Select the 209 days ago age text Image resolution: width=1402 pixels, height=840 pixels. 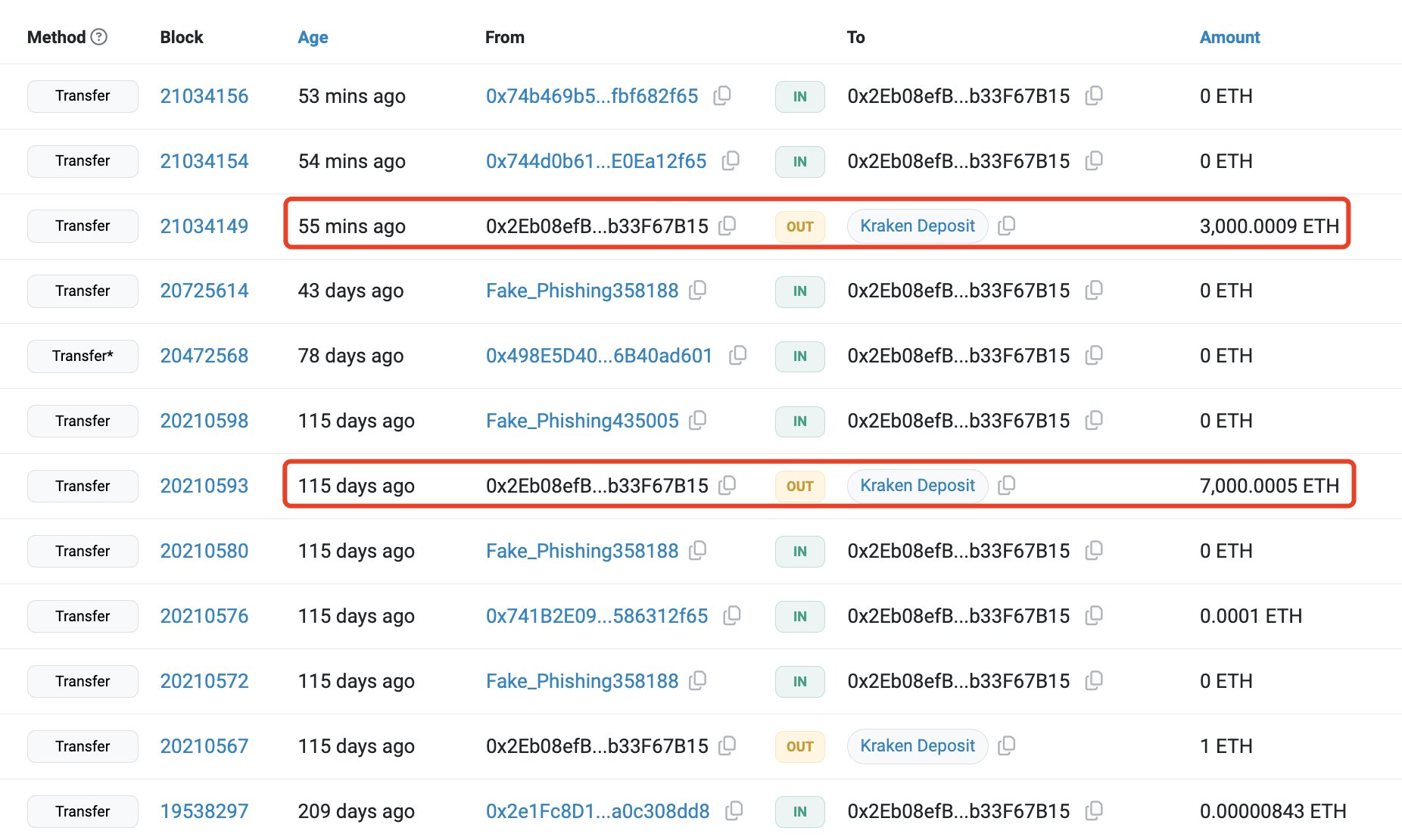[x=357, y=811]
